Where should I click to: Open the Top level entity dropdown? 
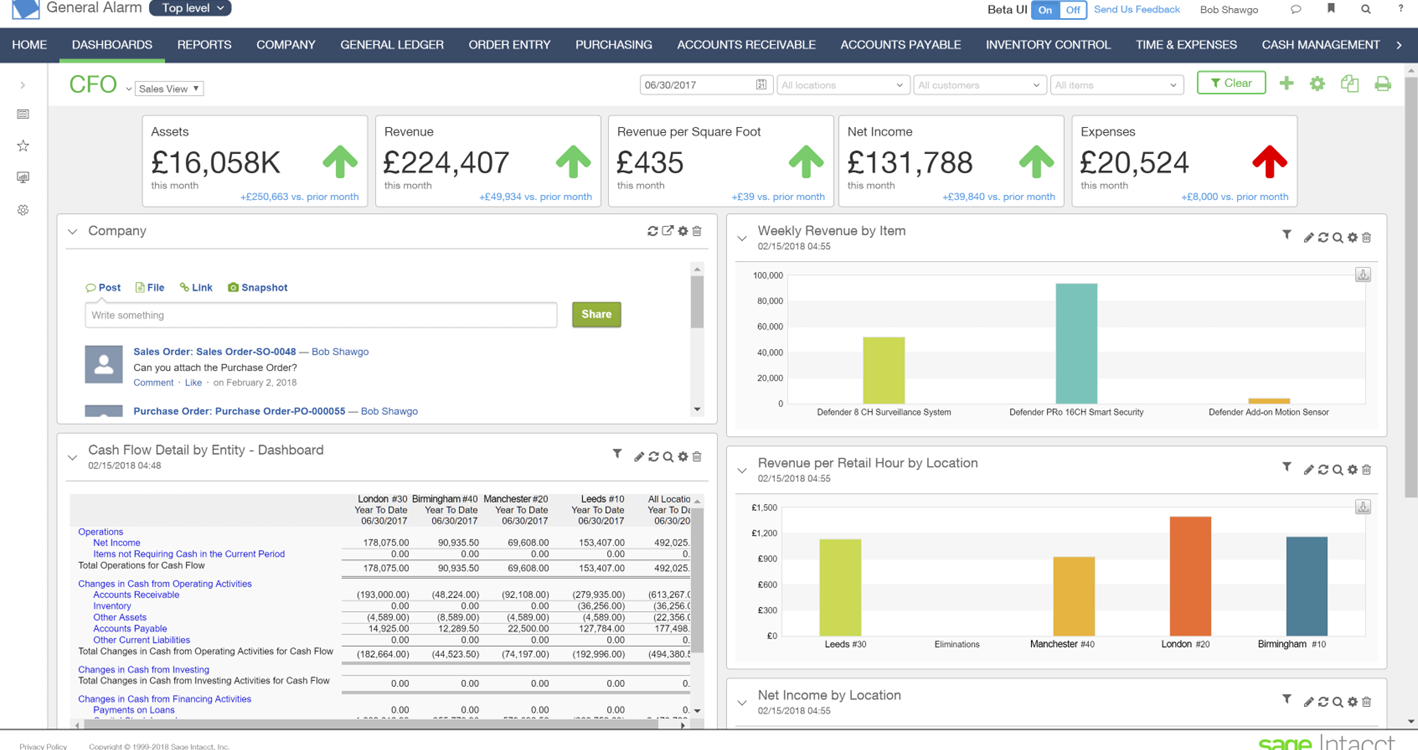pos(190,8)
